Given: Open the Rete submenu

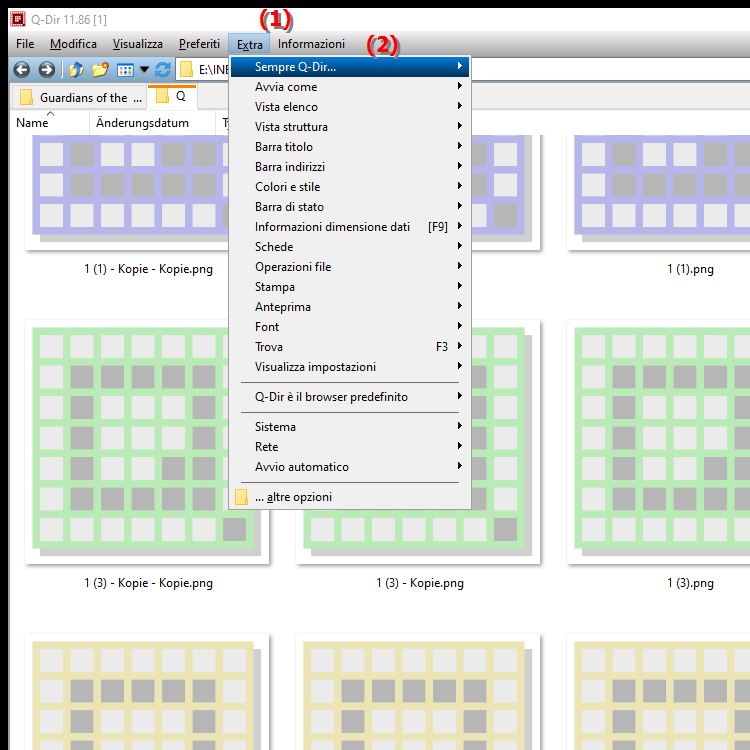Looking at the screenshot, I should pos(350,447).
